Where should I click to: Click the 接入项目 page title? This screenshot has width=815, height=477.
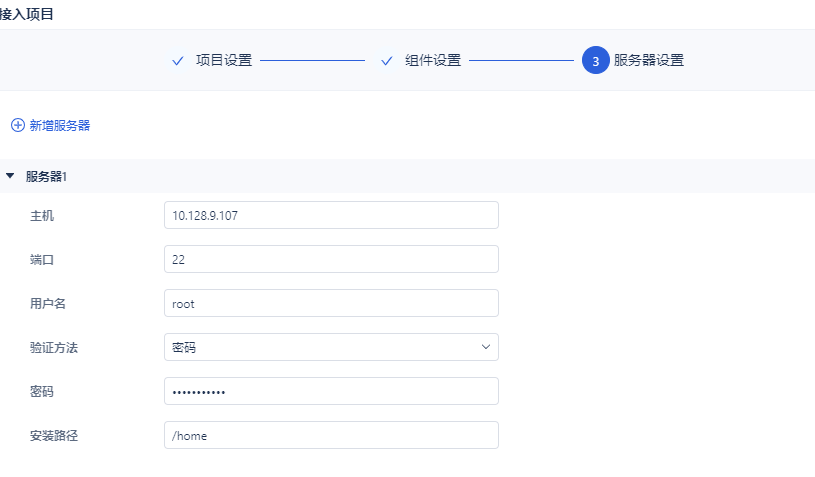[27, 14]
